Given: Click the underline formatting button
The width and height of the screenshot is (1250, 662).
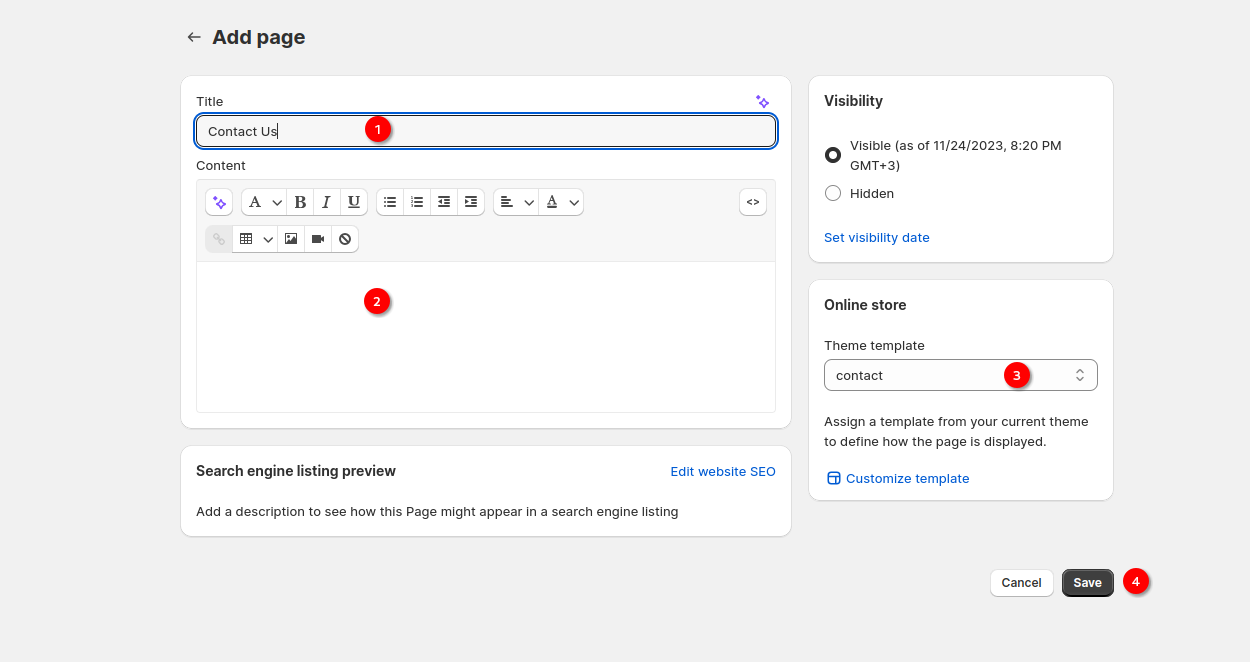Looking at the screenshot, I should 354,202.
